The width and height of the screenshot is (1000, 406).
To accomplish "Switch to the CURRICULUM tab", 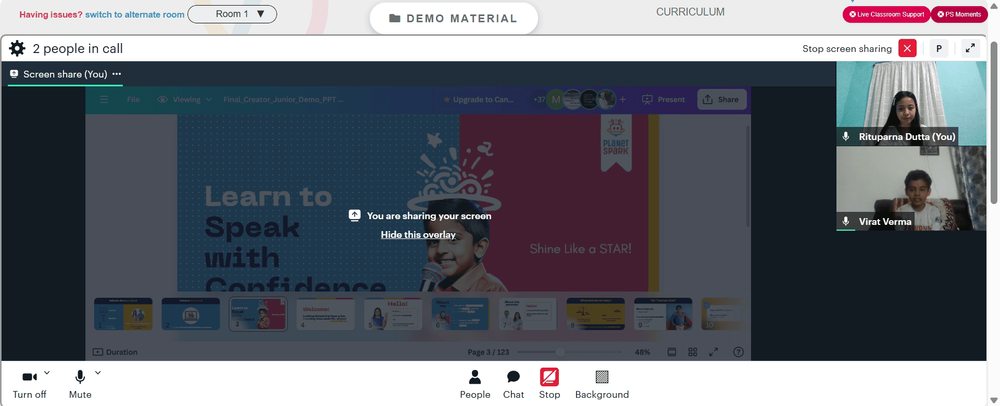I will coord(690,12).
